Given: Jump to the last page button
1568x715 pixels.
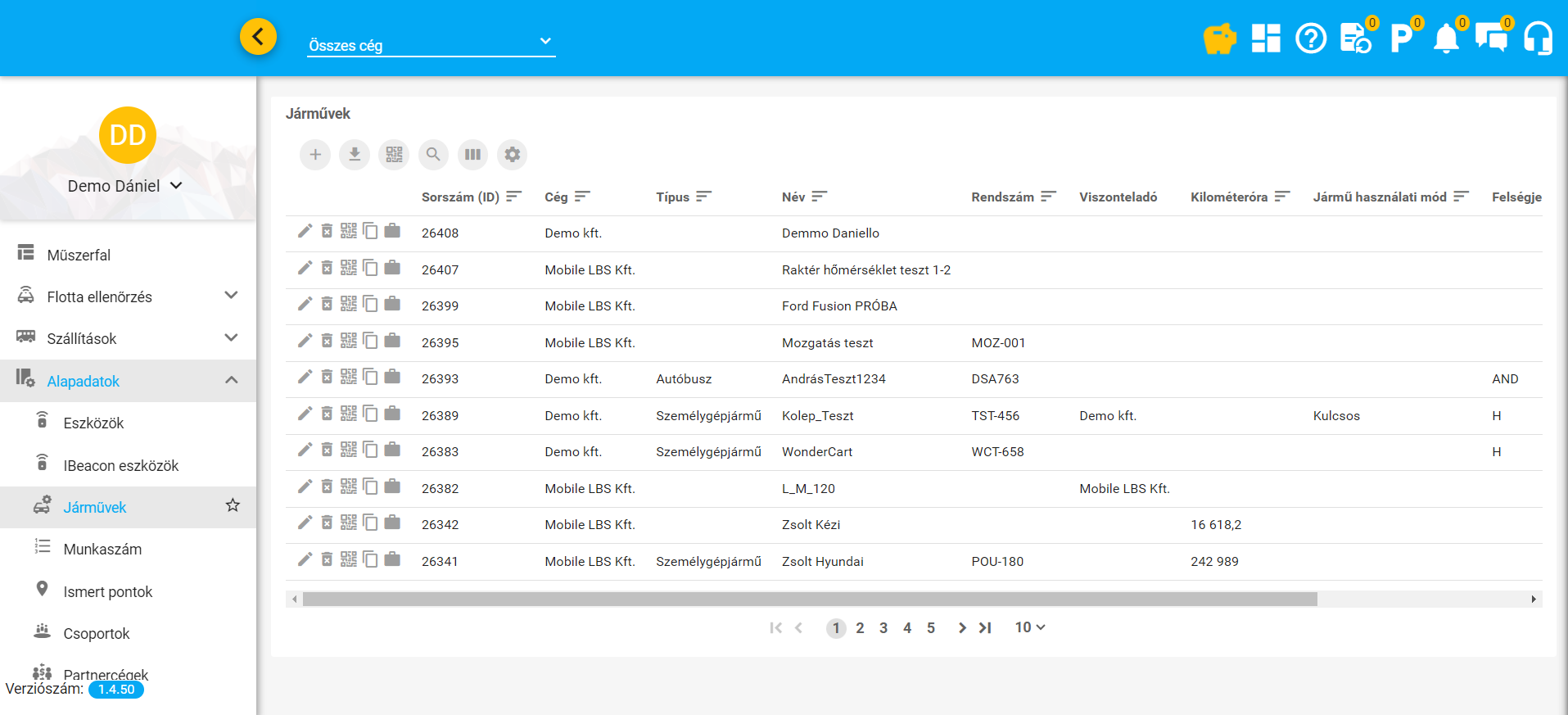Looking at the screenshot, I should tap(985, 628).
